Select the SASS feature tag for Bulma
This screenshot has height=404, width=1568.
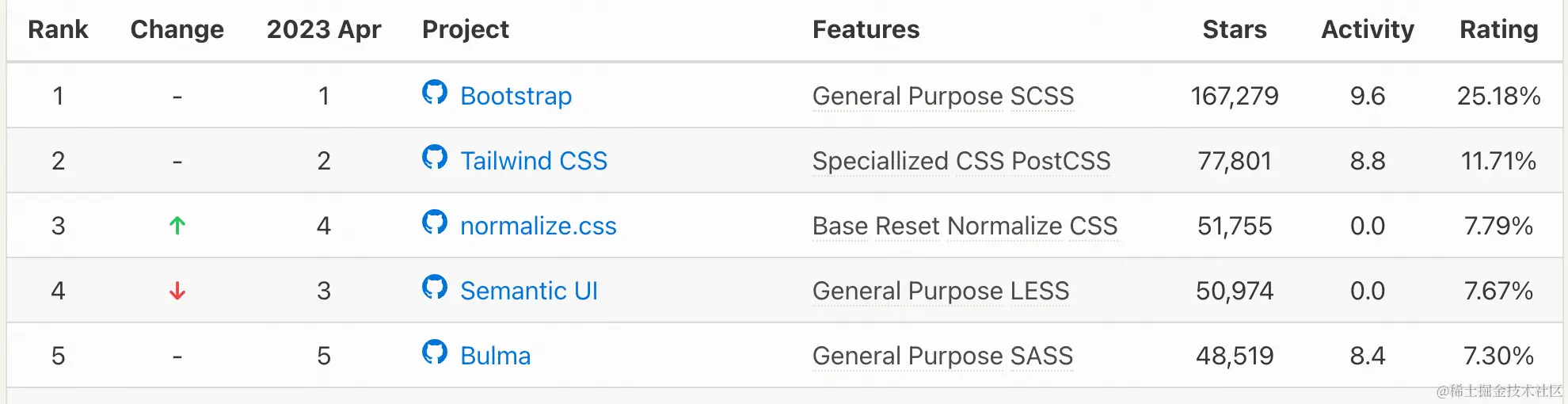point(1041,356)
